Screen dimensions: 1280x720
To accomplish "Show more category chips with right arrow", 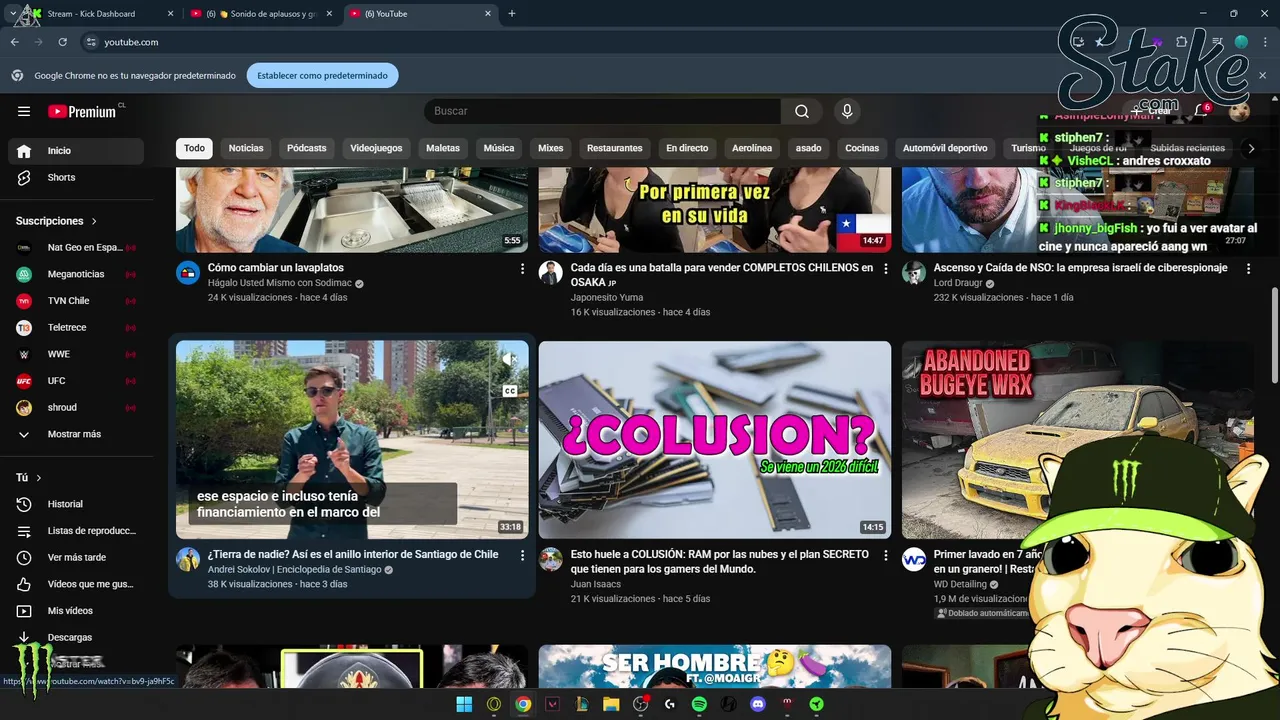I will [1250, 148].
